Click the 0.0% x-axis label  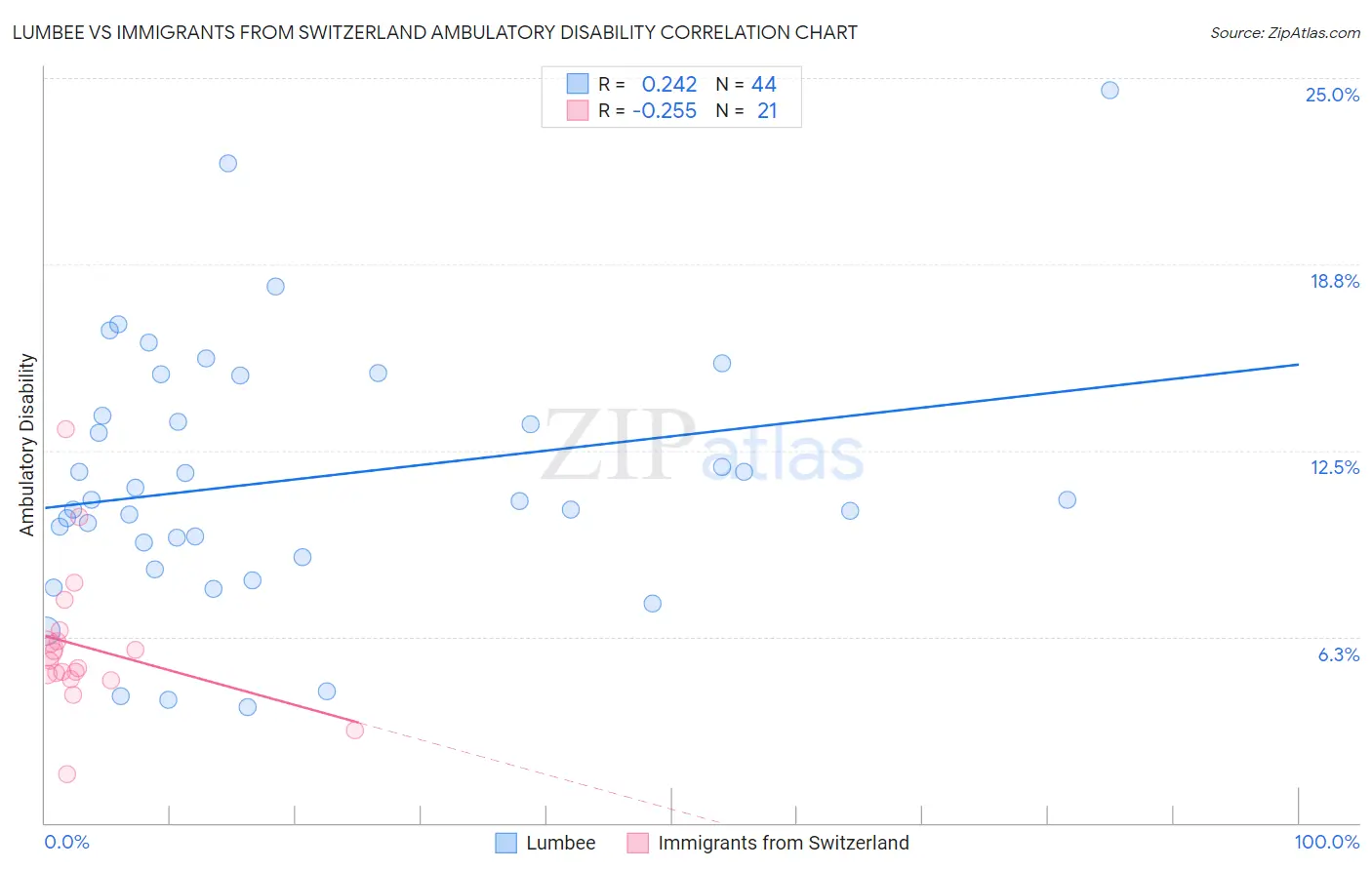click(66, 842)
